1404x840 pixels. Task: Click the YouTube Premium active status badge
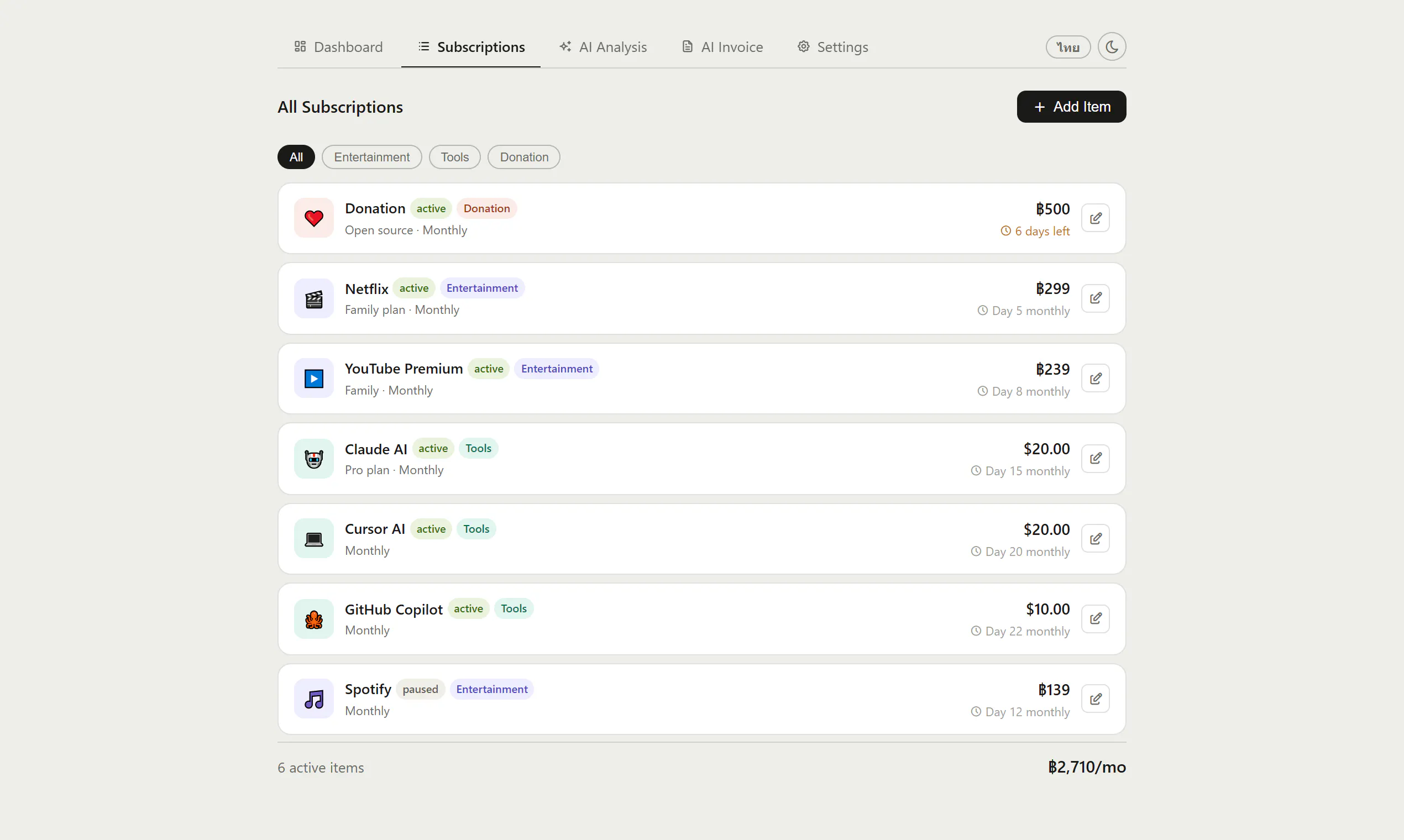tap(489, 369)
